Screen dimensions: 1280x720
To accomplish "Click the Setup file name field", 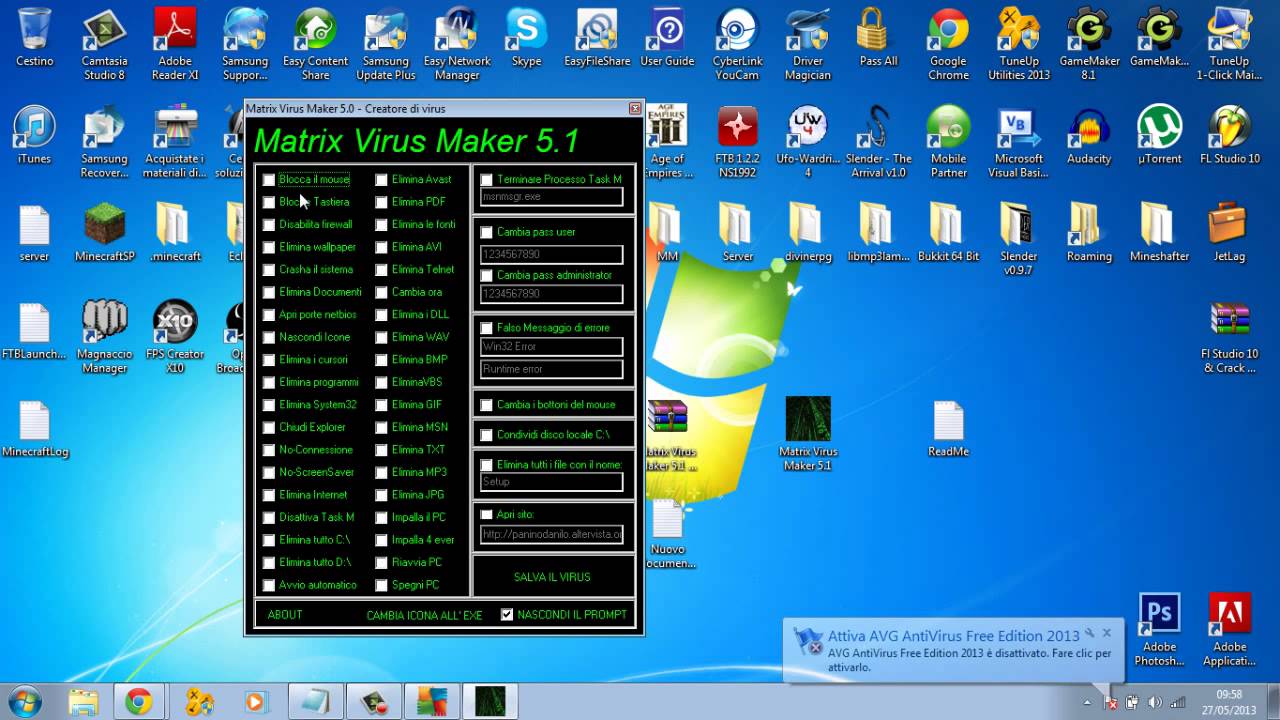I will point(551,482).
